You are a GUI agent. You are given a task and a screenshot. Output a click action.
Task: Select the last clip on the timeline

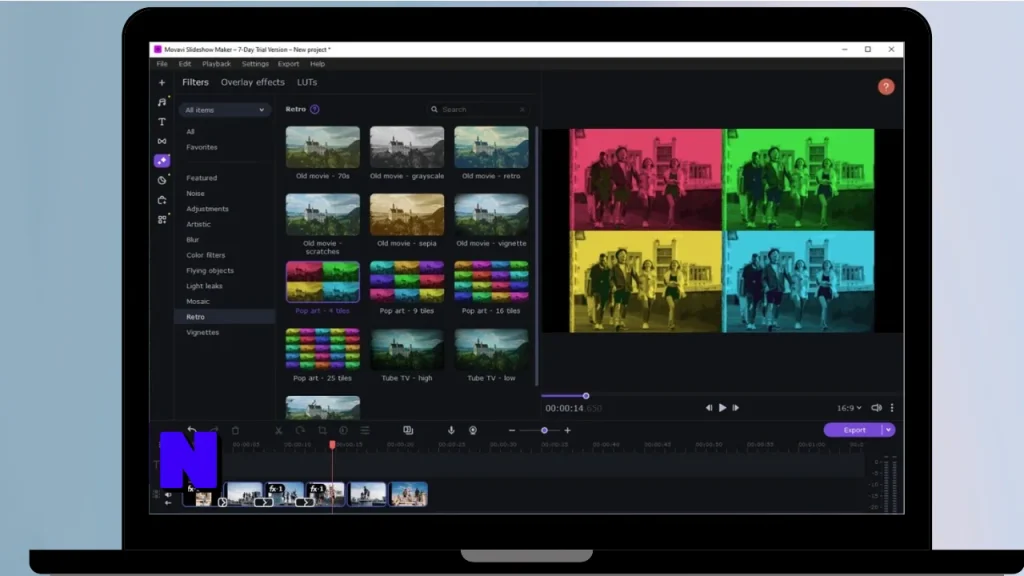pyautogui.click(x=409, y=494)
